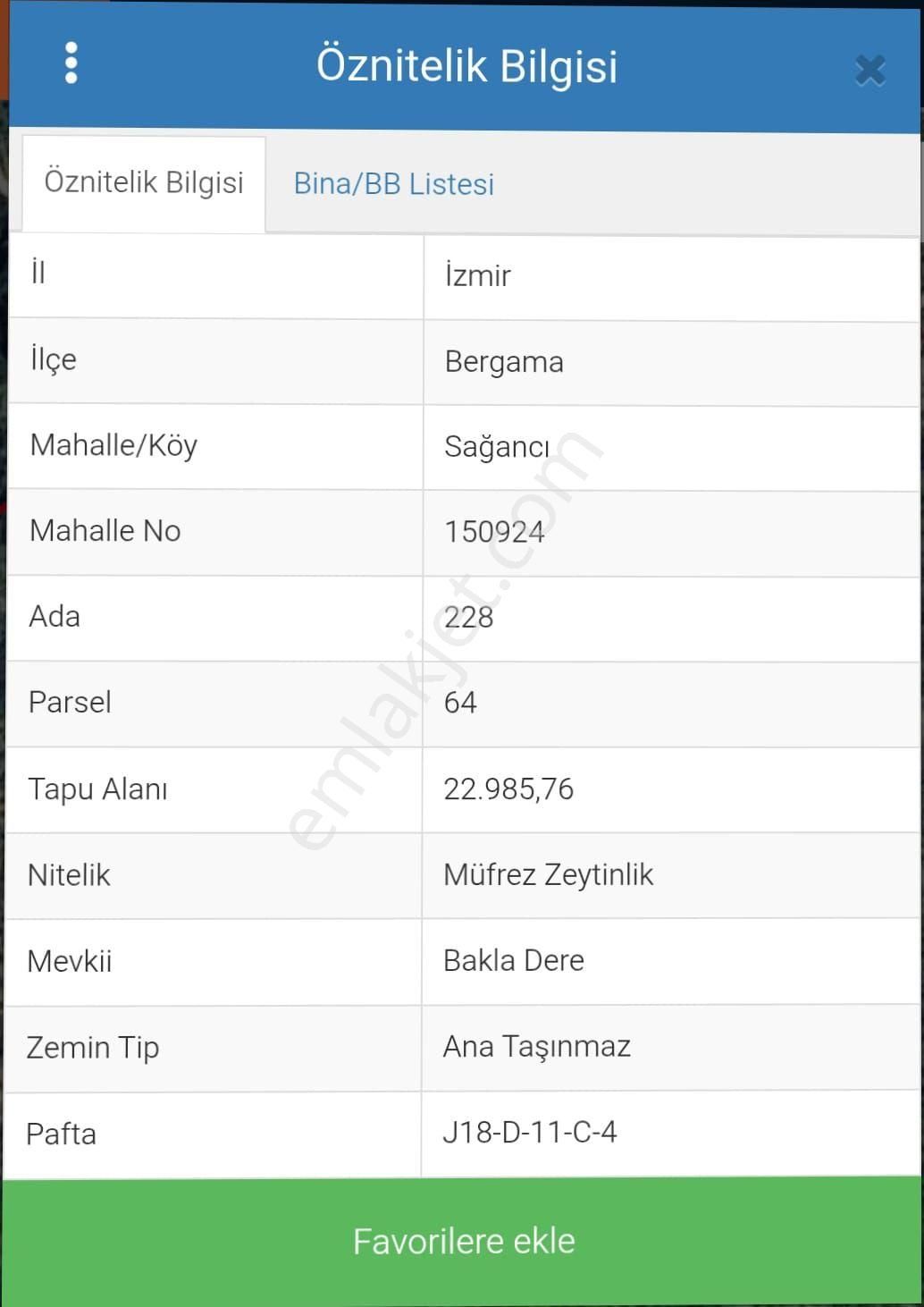Screen dimensions: 924x1307
Task: Click the green Favorilere ekle bar
Action: pyautogui.click(x=462, y=1240)
